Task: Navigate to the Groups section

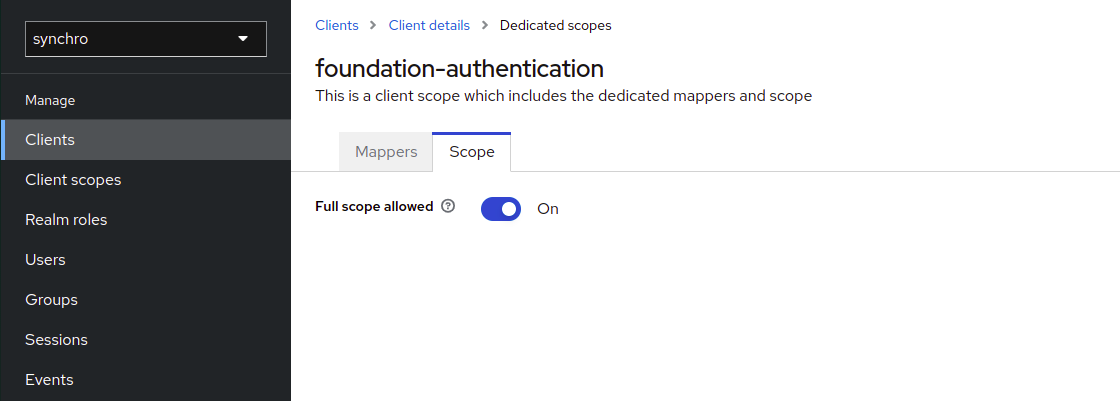Action: click(x=51, y=300)
